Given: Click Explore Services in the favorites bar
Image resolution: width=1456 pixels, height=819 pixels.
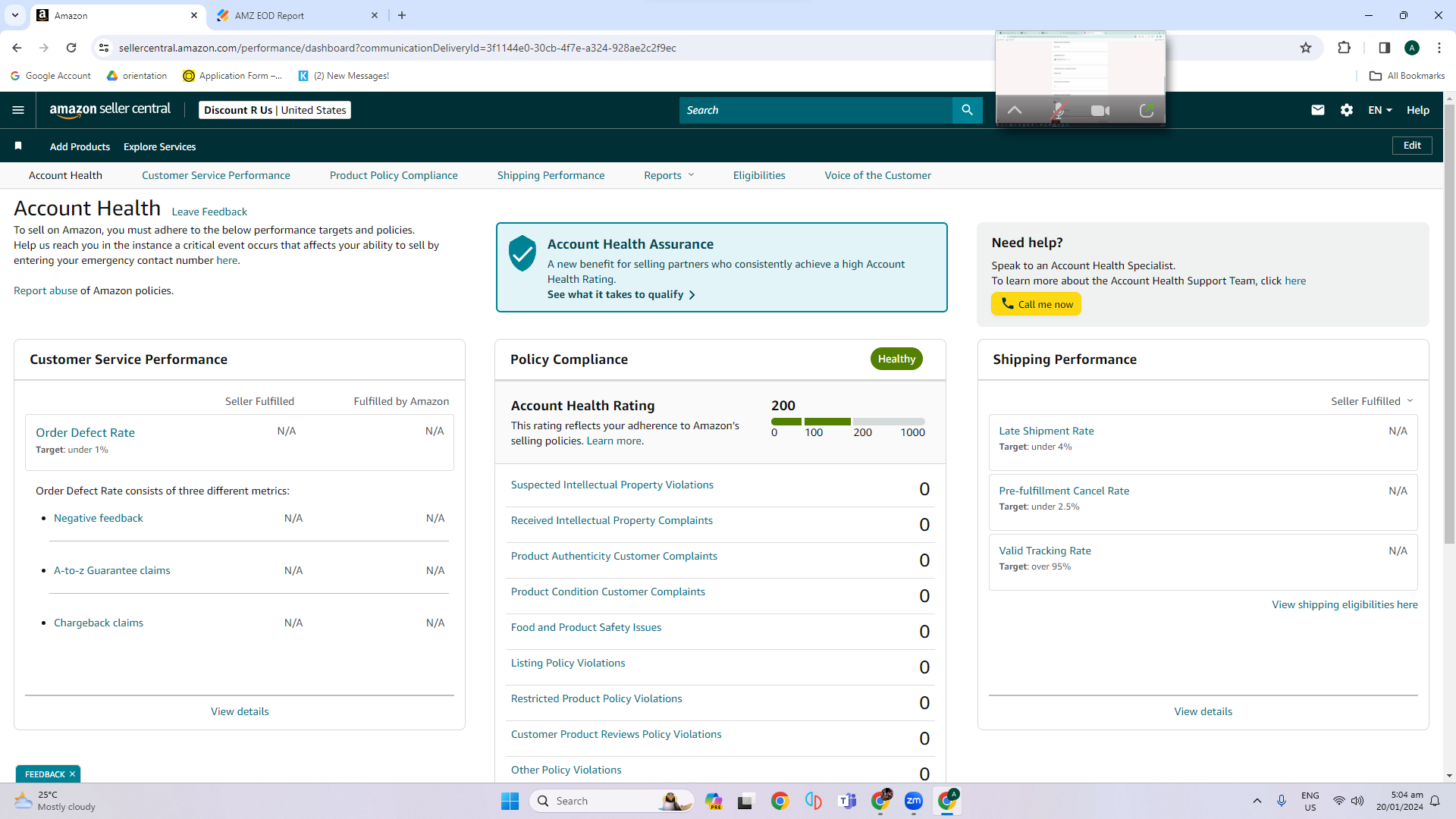Looking at the screenshot, I should (160, 146).
